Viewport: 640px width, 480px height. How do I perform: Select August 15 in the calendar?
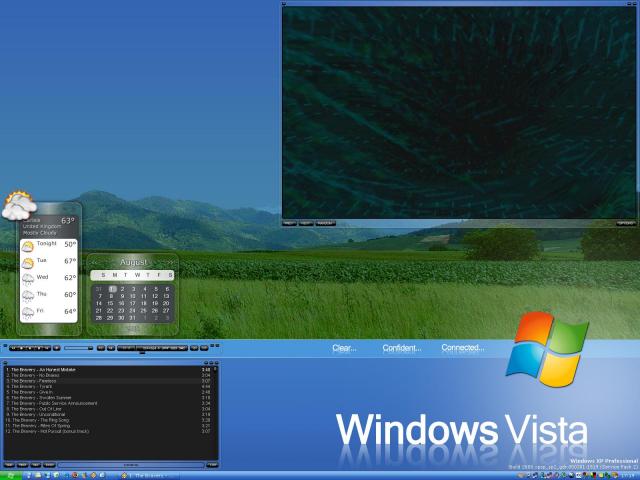[x=110, y=303]
